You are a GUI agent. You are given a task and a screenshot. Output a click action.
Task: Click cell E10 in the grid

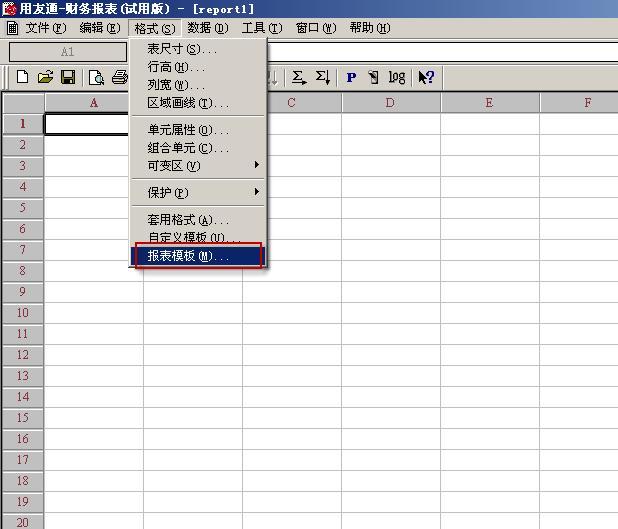point(490,313)
